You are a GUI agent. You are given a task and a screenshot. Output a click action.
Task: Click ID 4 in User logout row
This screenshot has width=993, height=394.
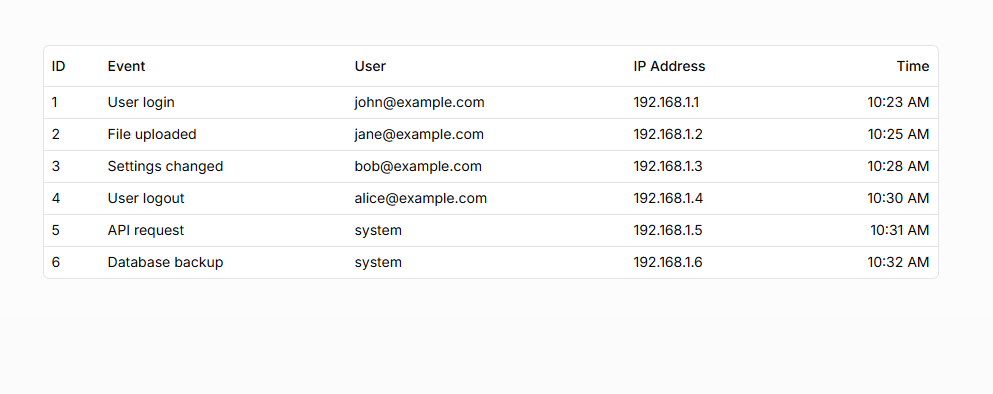(x=56, y=198)
